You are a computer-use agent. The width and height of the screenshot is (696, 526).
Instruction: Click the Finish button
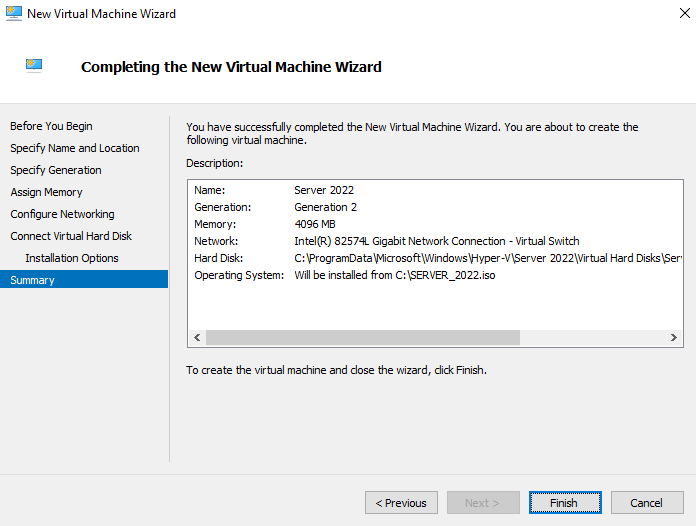(565, 502)
